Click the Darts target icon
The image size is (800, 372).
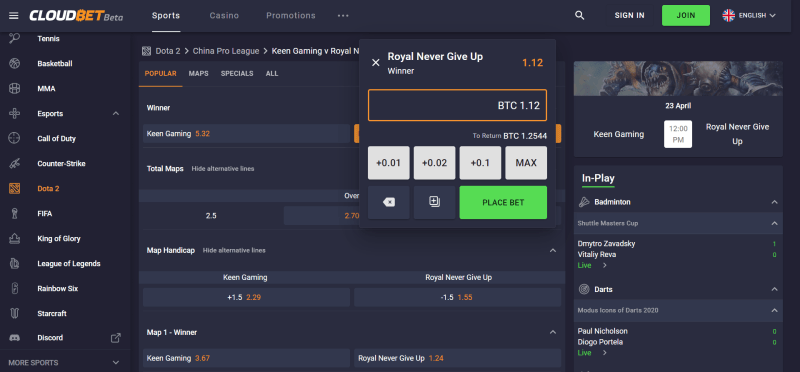(584, 289)
